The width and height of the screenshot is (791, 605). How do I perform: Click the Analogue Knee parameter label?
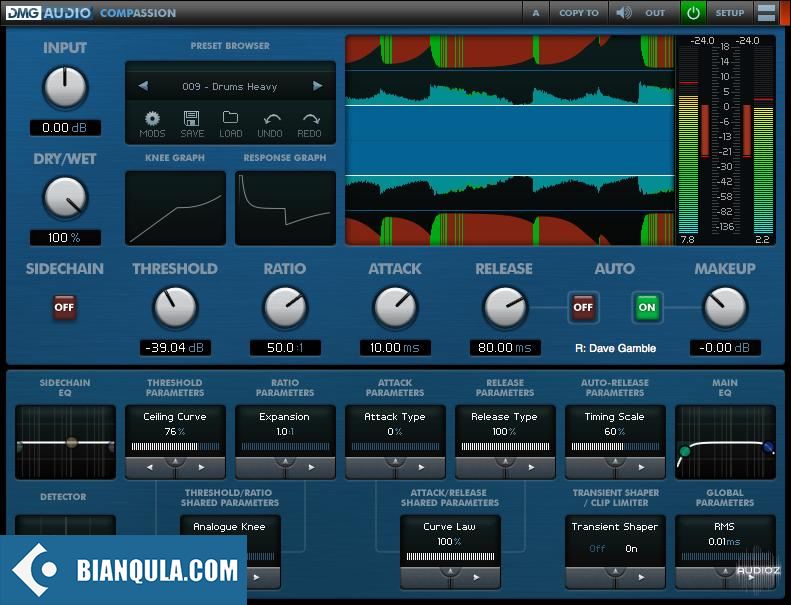point(229,526)
